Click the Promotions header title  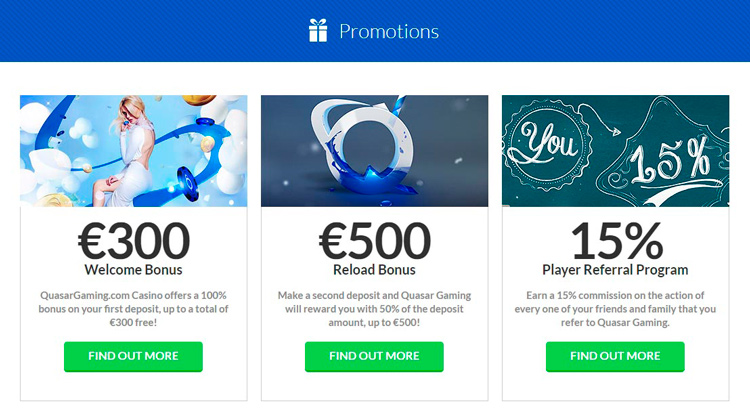(389, 32)
